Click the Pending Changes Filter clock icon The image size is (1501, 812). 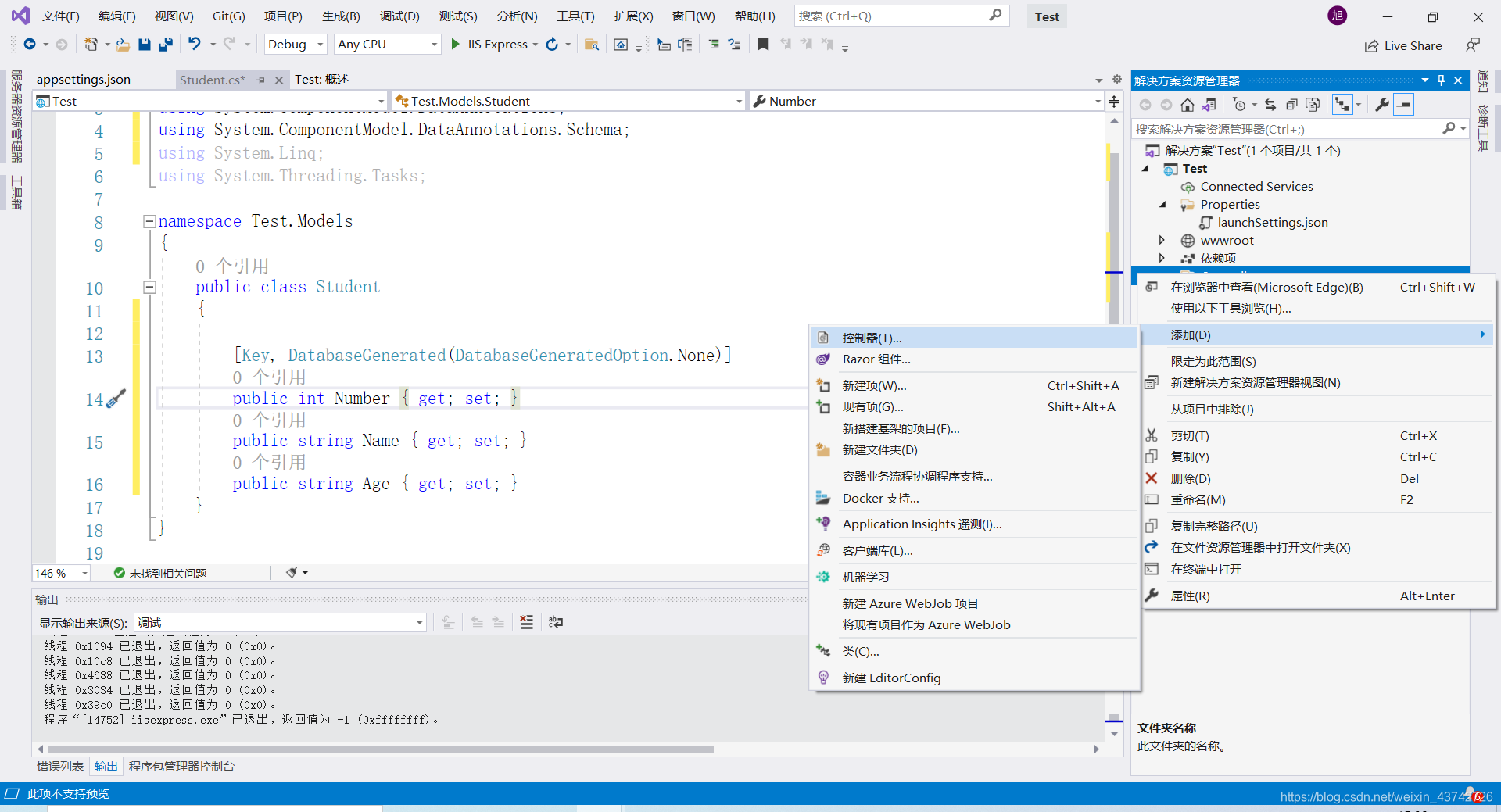point(1240,105)
